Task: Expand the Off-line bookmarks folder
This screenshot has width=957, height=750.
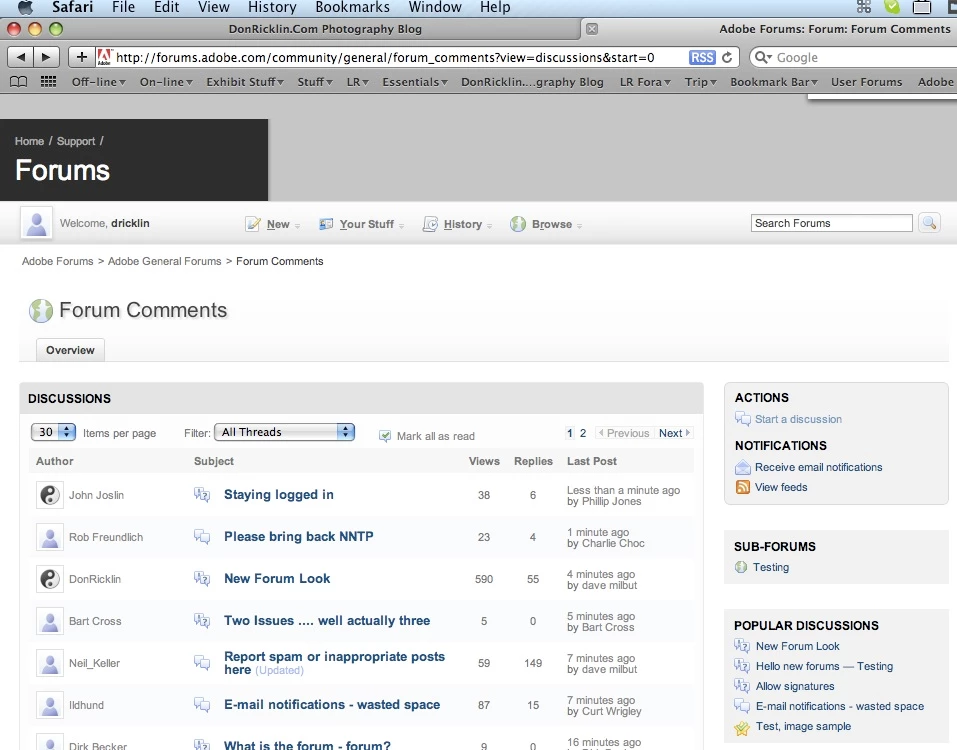Action: (98, 82)
